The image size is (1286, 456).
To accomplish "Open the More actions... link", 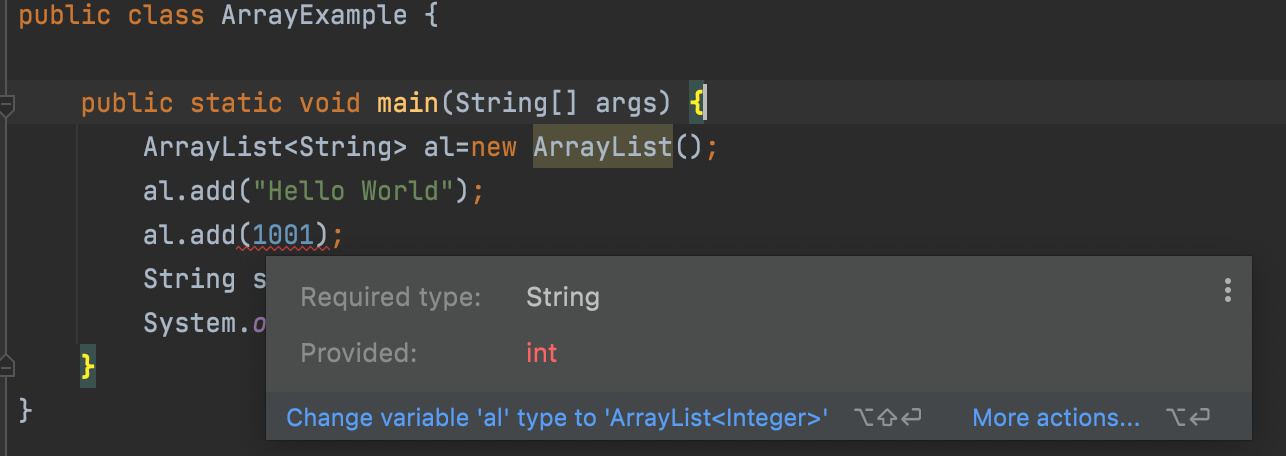I will pyautogui.click(x=1055, y=418).
